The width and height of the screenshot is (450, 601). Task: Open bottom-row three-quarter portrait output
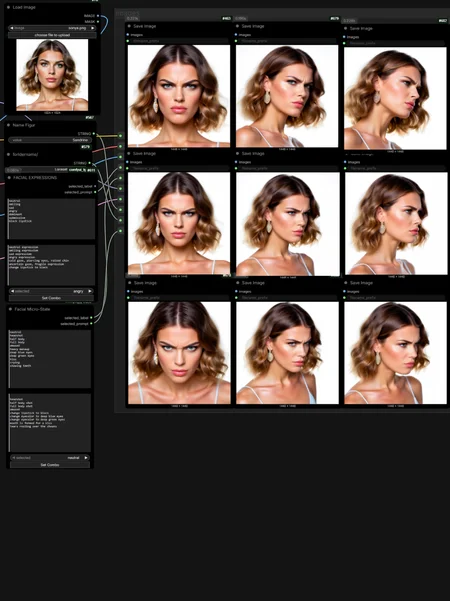click(x=287, y=353)
